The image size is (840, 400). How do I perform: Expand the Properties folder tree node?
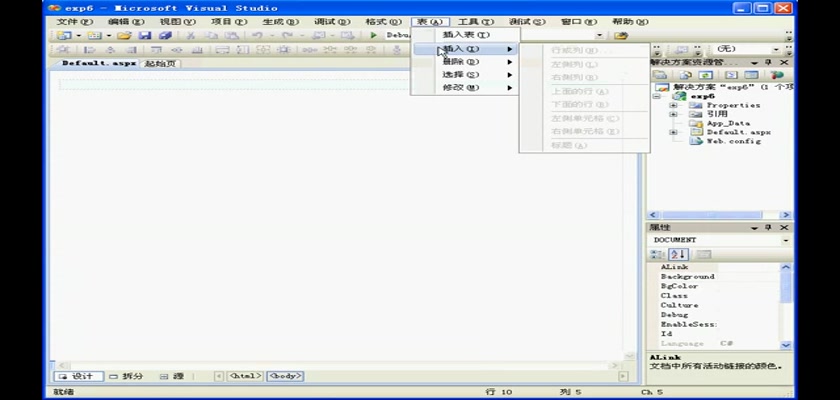(673, 105)
